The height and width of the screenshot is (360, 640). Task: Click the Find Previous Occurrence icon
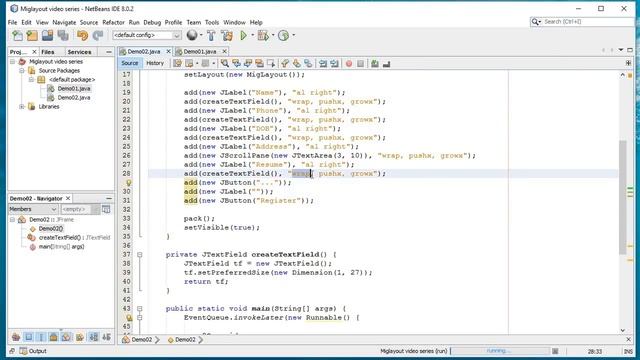pos(236,63)
